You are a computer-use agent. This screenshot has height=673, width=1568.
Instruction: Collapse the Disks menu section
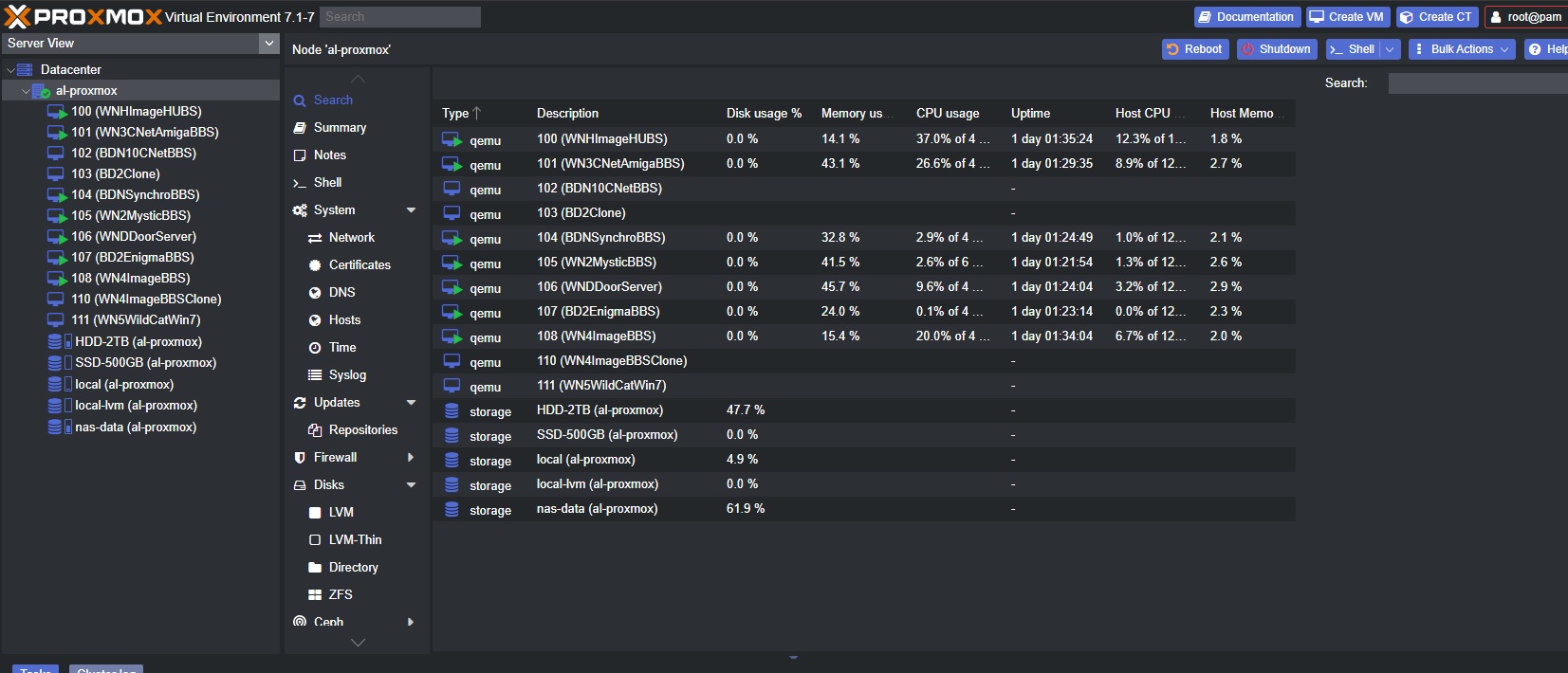click(411, 485)
